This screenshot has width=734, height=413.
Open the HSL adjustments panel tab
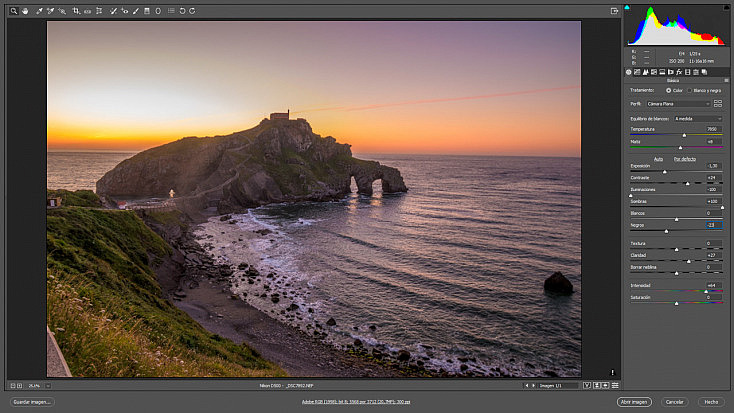click(654, 72)
